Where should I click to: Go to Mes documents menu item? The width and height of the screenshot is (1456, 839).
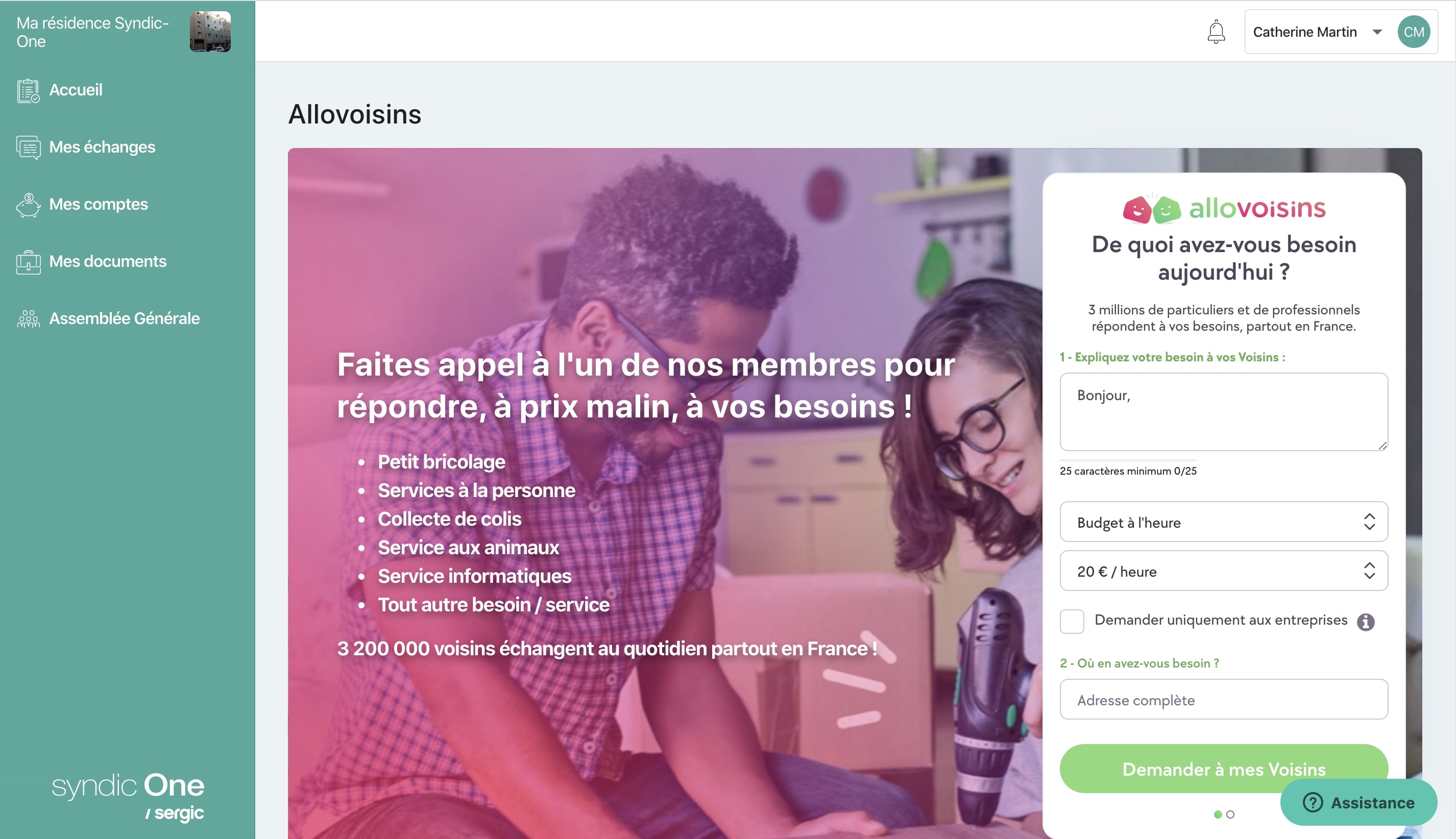tap(108, 262)
